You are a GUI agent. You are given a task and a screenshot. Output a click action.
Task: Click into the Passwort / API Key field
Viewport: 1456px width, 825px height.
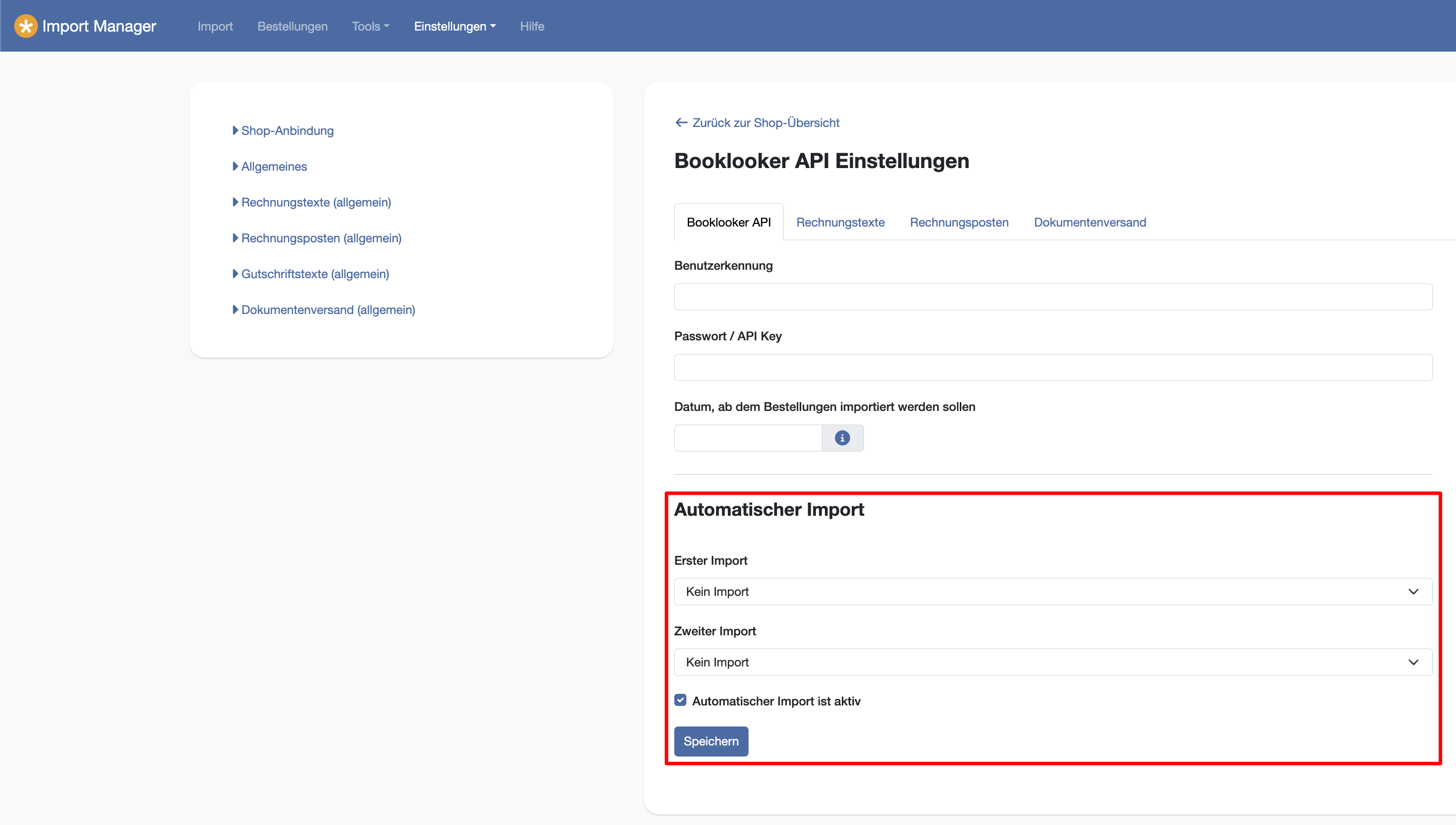pos(1052,368)
